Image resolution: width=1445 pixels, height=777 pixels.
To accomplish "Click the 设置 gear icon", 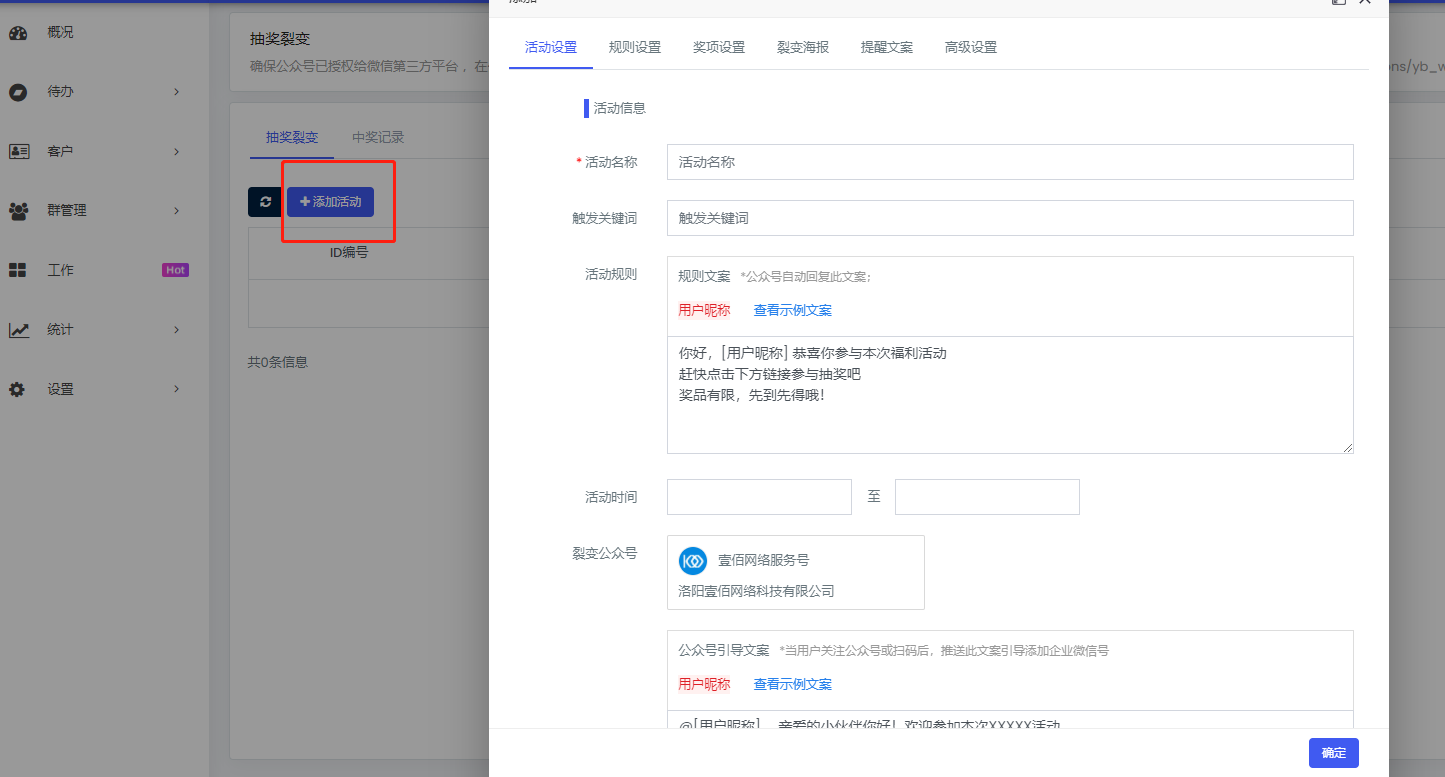I will coord(18,389).
